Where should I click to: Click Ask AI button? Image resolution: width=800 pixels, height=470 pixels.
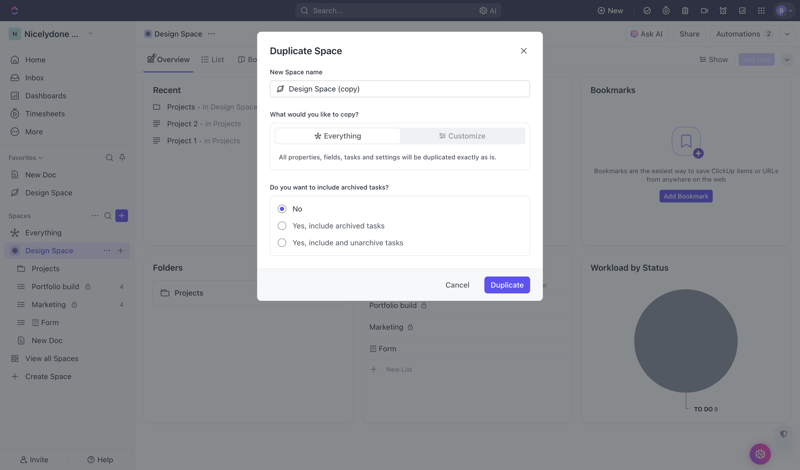click(x=647, y=34)
